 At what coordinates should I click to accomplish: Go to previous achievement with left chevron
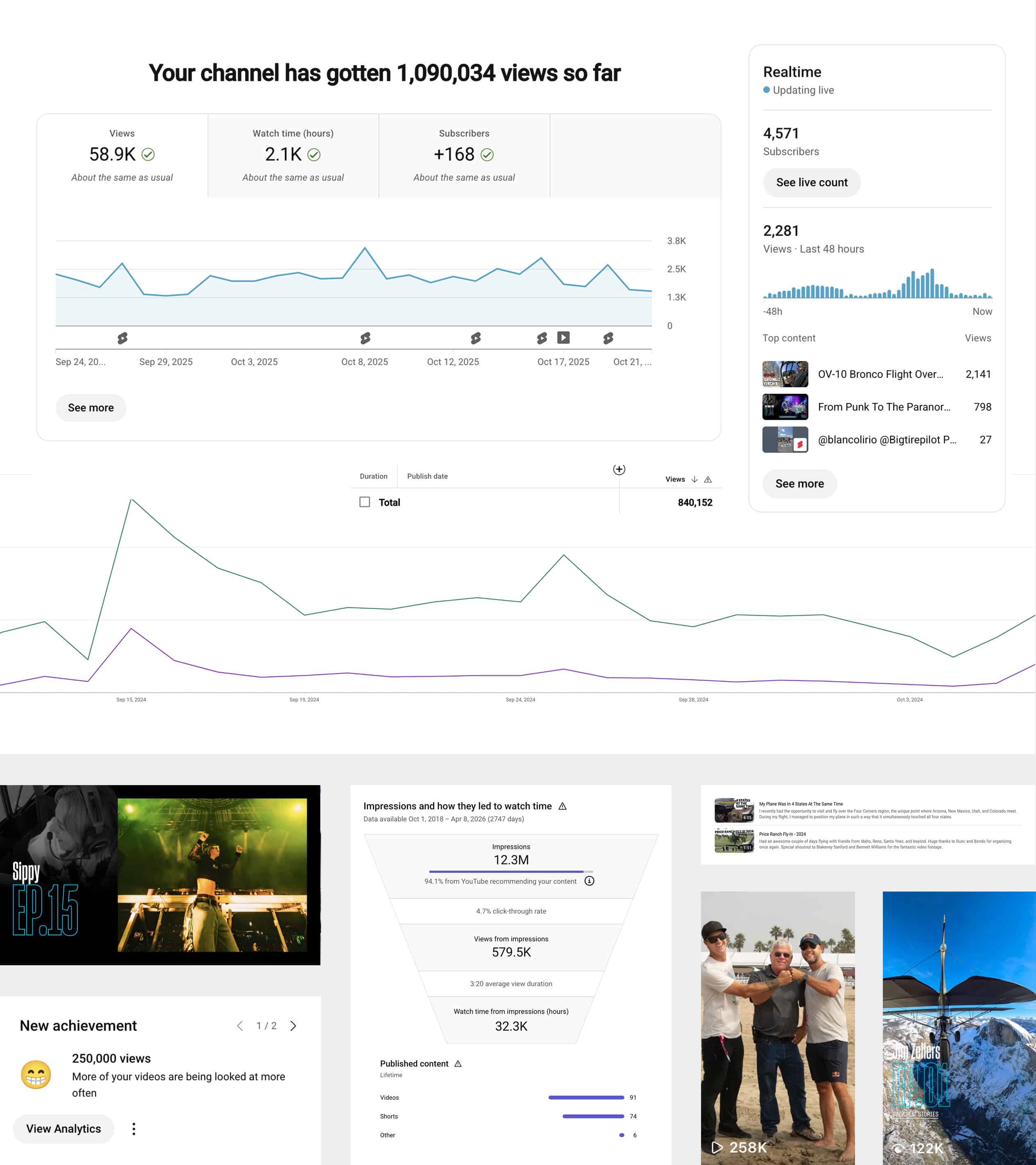point(240,1026)
